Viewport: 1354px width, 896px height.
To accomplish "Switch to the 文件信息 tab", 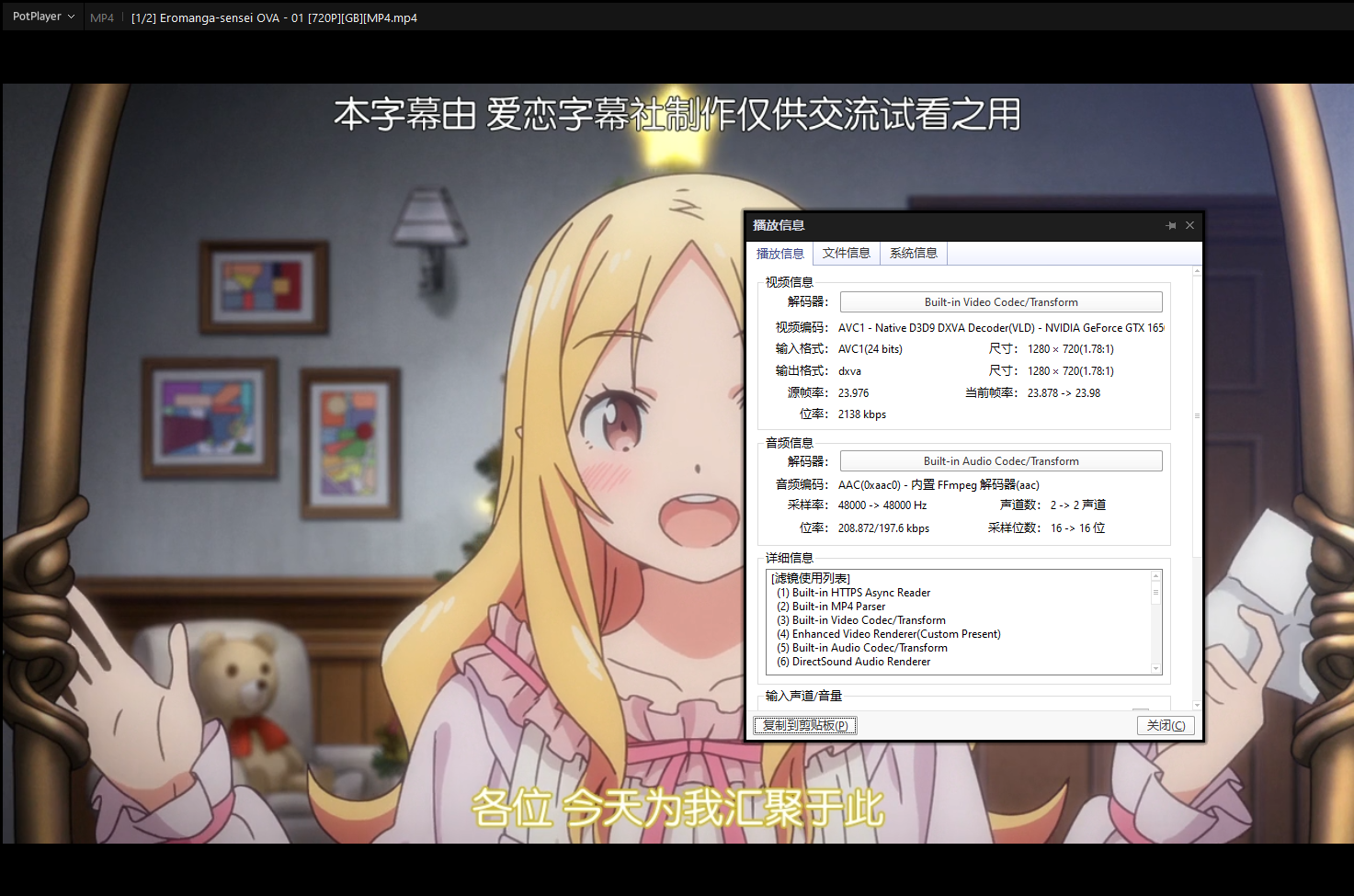I will point(846,253).
